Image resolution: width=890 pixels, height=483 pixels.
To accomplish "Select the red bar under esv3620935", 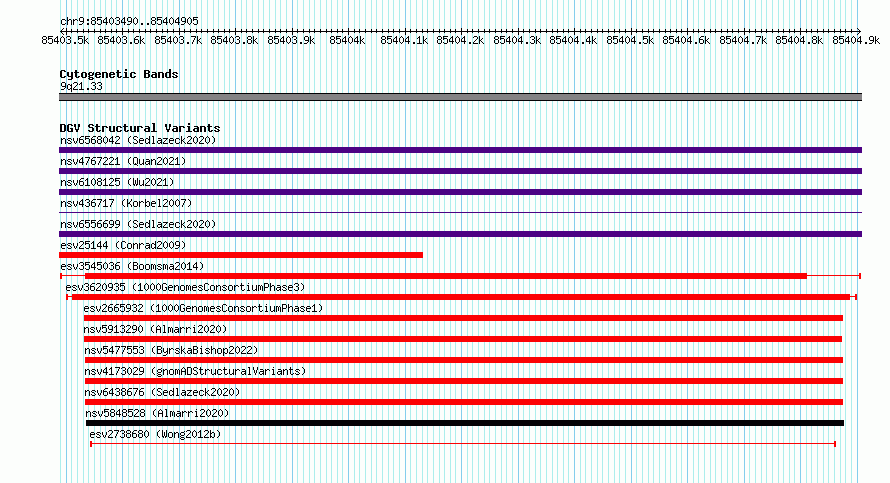I will click(461, 297).
